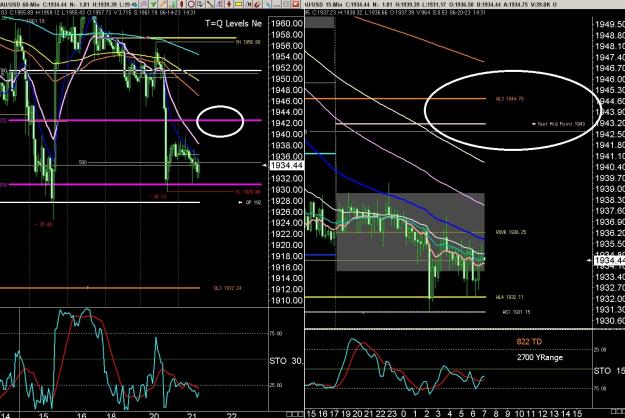Click the '822 TD' orange text
The image size is (625, 418).
[529, 341]
